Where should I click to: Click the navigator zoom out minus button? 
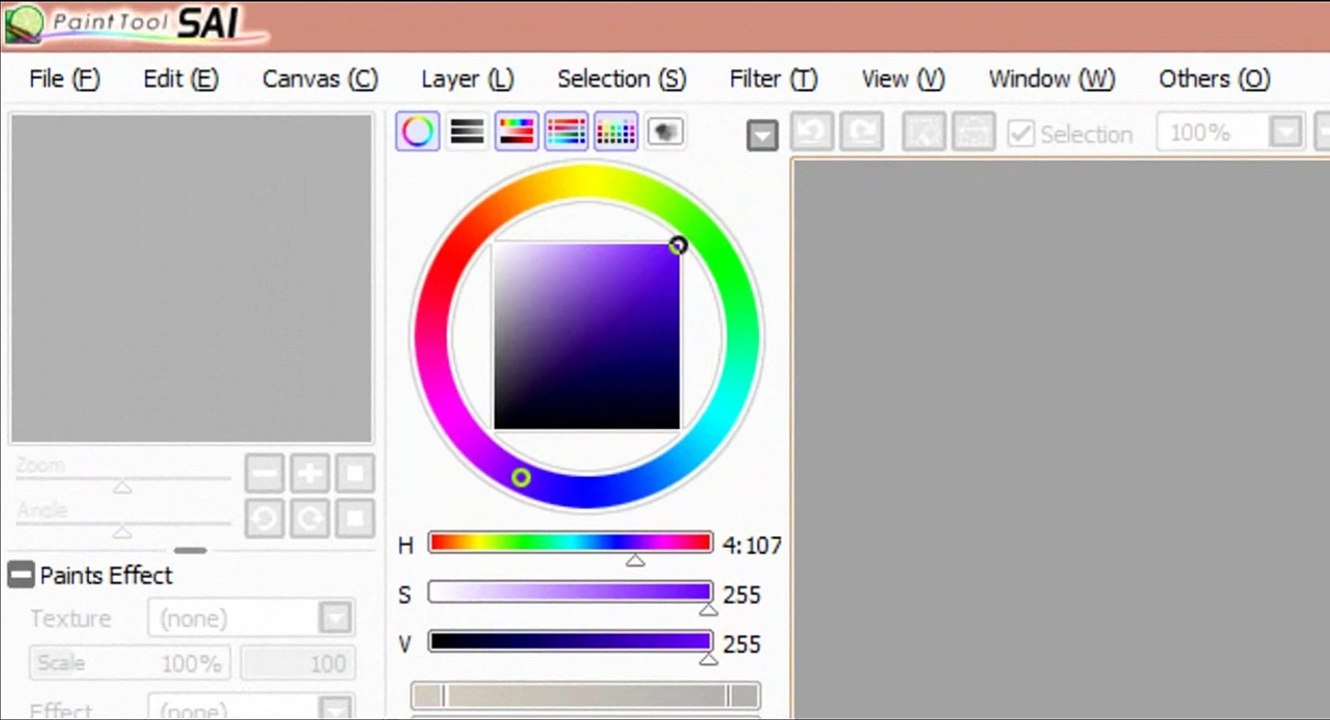[265, 473]
